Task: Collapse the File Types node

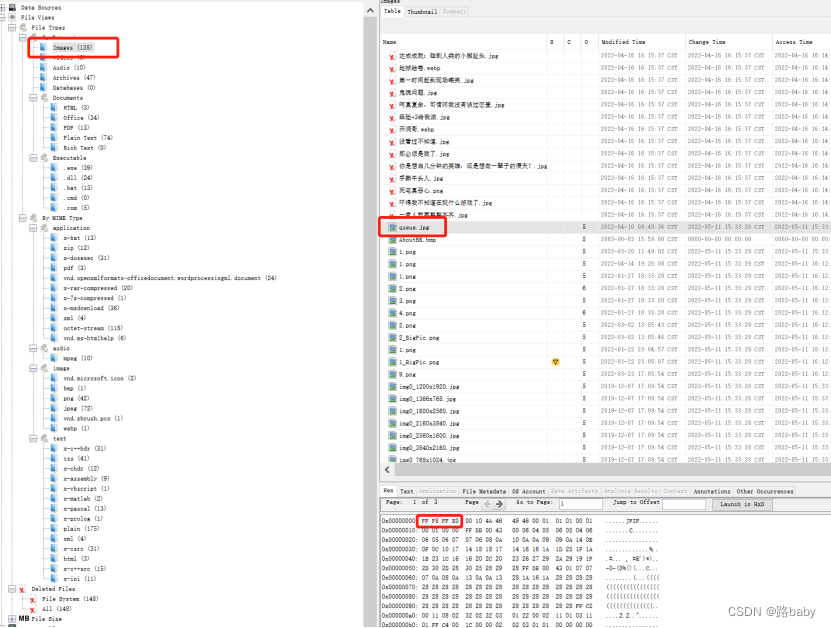Action: pos(12,28)
